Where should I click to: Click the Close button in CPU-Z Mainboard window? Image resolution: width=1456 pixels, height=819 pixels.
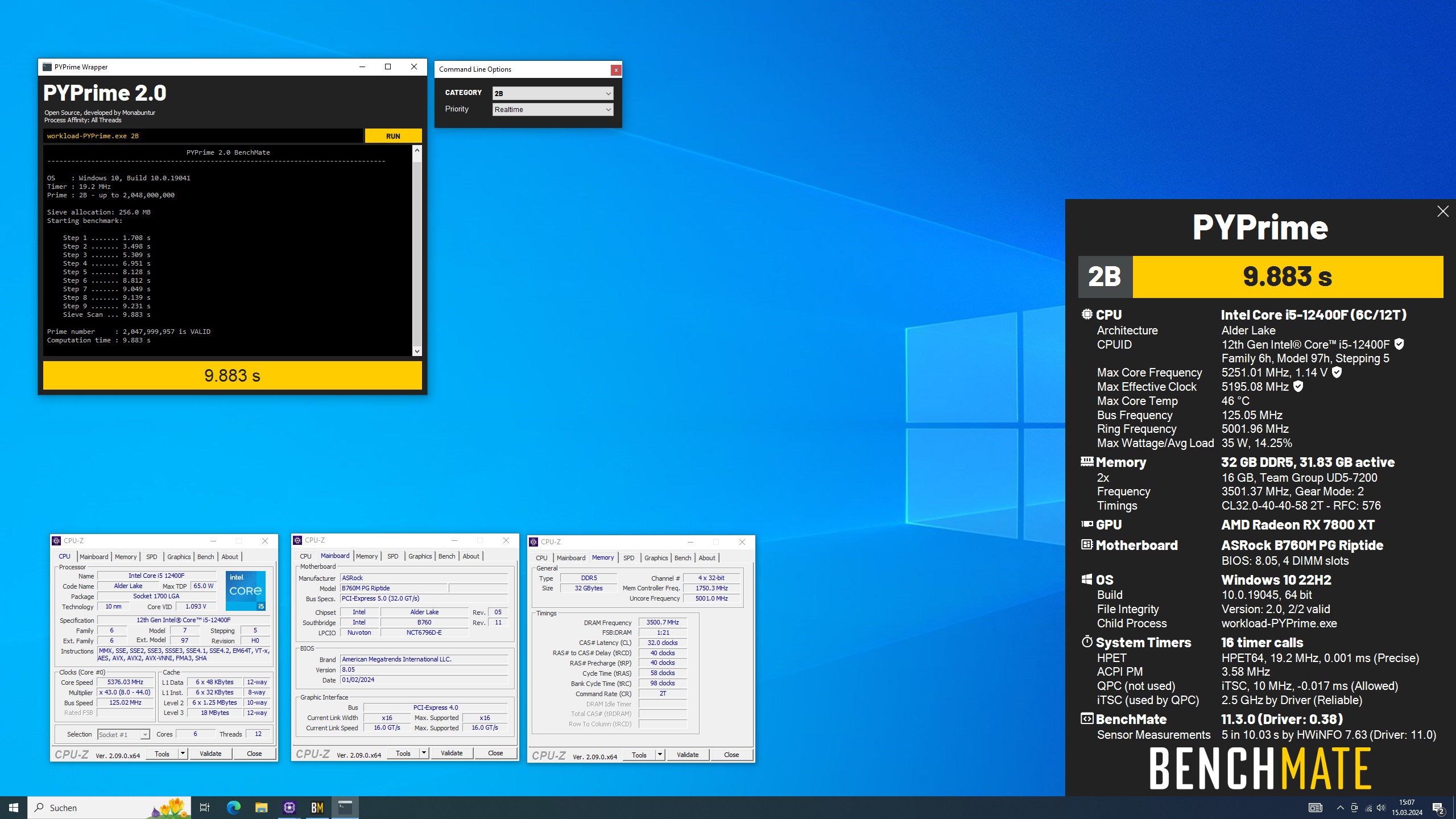(x=495, y=753)
